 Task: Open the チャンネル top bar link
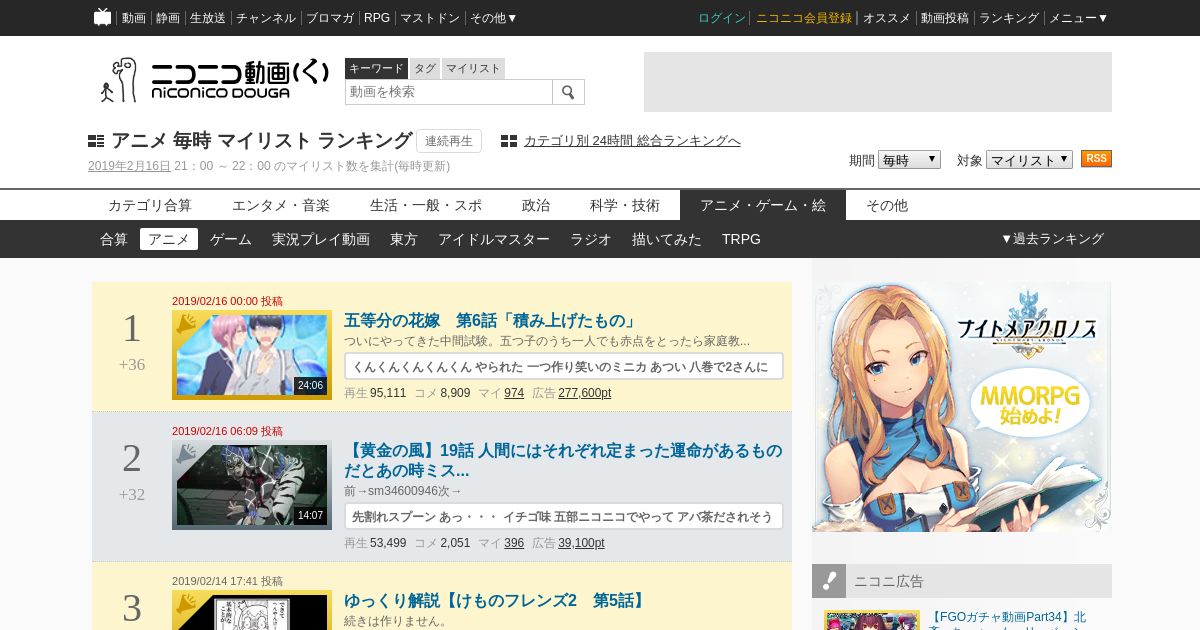click(x=266, y=18)
